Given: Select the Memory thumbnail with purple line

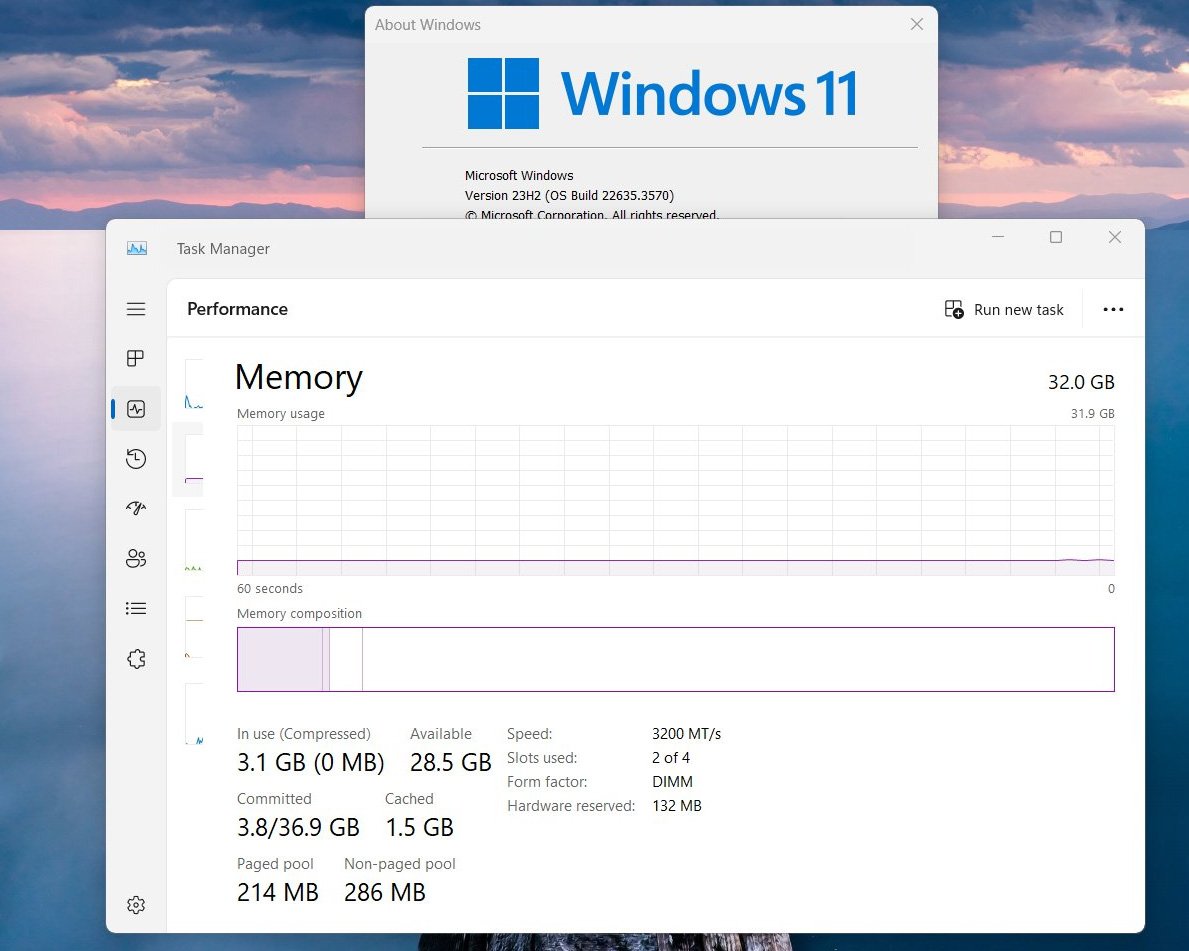Looking at the screenshot, I should tap(194, 460).
